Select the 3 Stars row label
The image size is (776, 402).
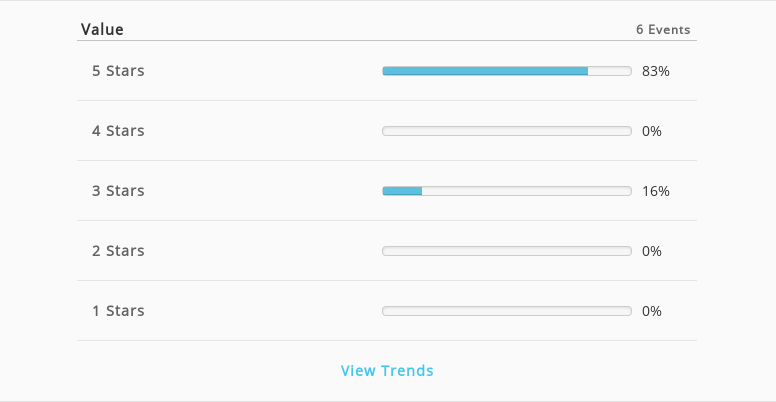tap(118, 191)
